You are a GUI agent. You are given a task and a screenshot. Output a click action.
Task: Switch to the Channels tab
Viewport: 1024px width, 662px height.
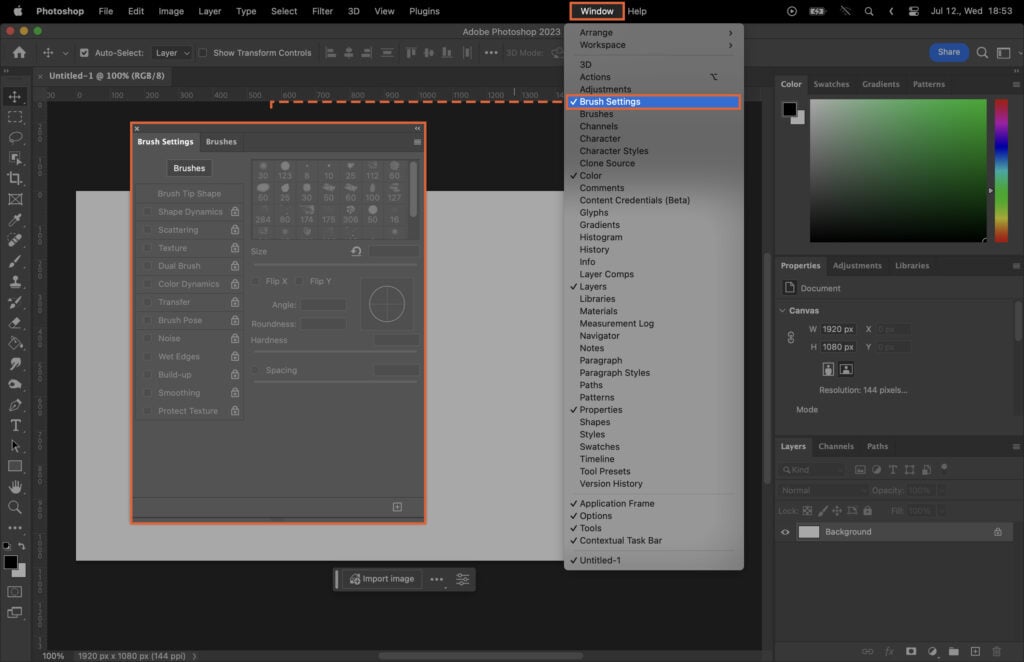[x=836, y=446]
